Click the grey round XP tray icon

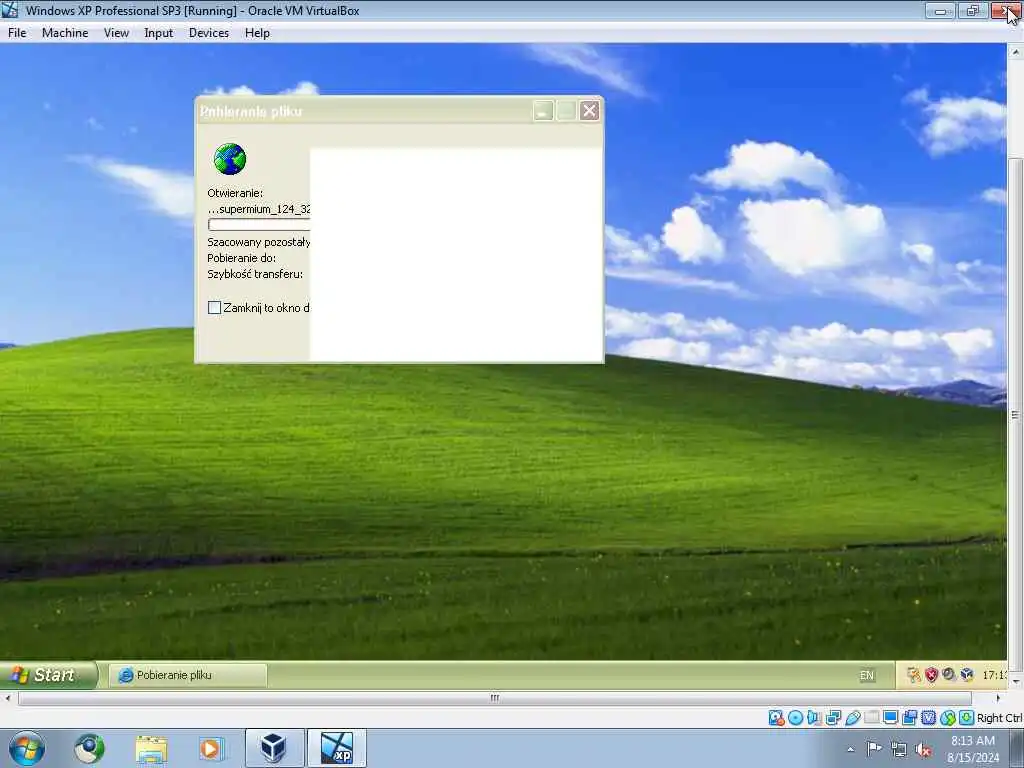pyautogui.click(x=949, y=675)
